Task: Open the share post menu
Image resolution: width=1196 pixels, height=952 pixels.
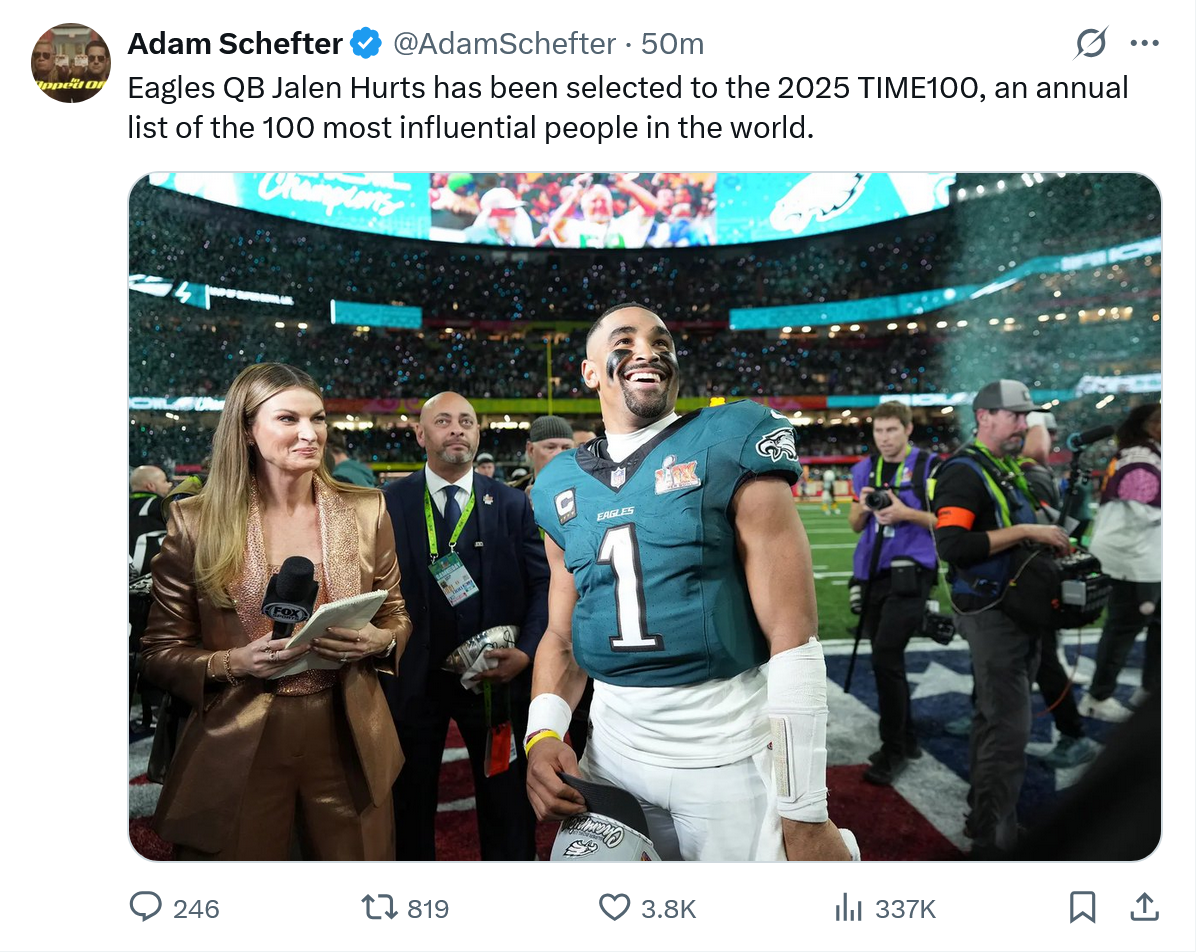Action: 1144,907
